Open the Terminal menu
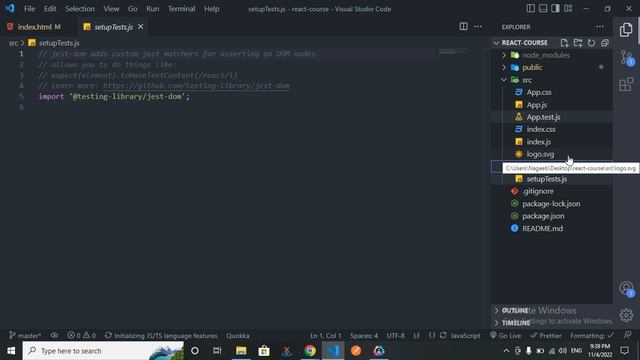The height and width of the screenshot is (360, 640). point(181,9)
